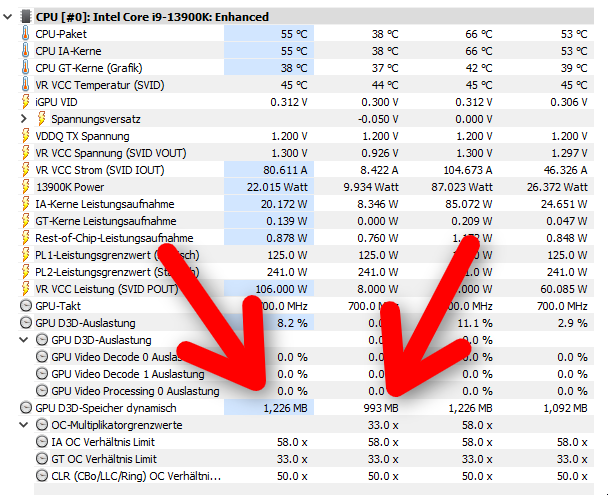Click lightning icon beside IA-Kerne Leistungsaufnahme

(26, 204)
